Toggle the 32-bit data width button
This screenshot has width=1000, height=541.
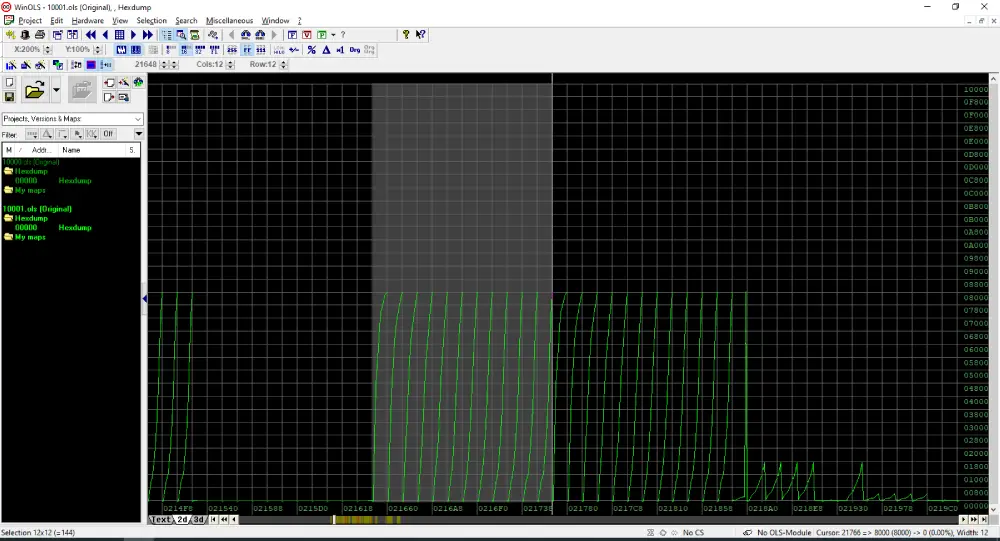(x=200, y=50)
